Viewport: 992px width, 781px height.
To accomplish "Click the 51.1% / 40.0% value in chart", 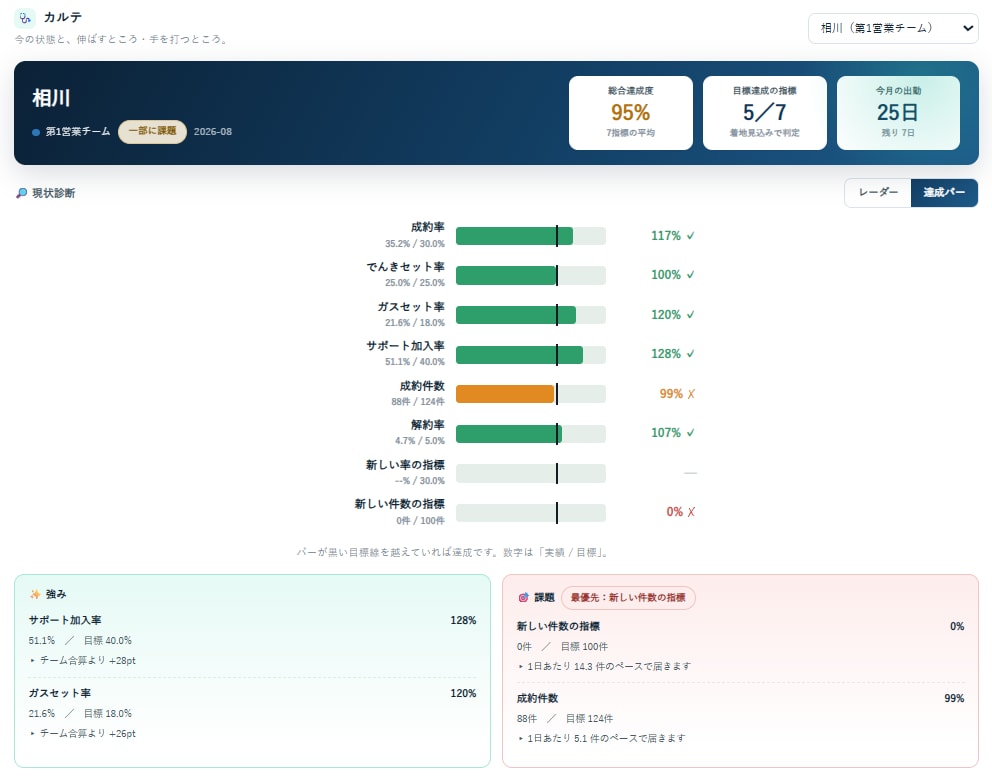I will coord(414,362).
